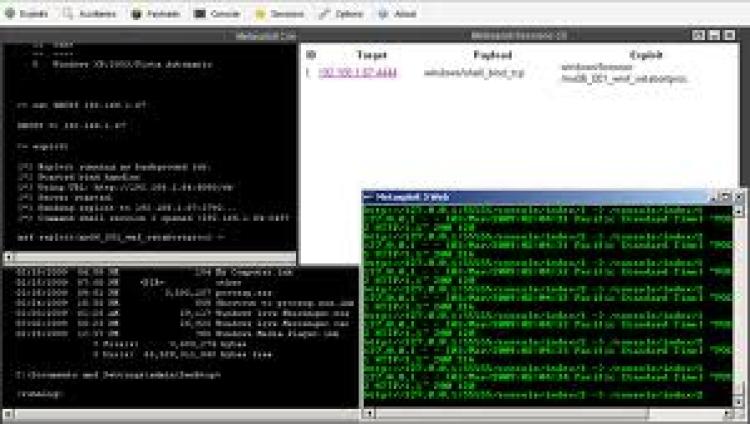Click left arrow of web log horizontal scrollbar
750x424 pixels.
pyautogui.click(x=367, y=411)
